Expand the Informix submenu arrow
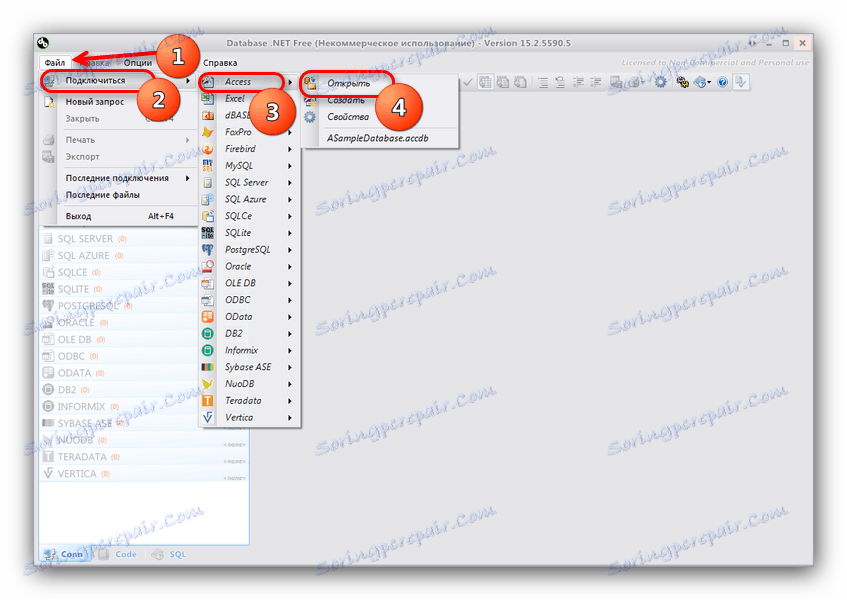 point(290,350)
